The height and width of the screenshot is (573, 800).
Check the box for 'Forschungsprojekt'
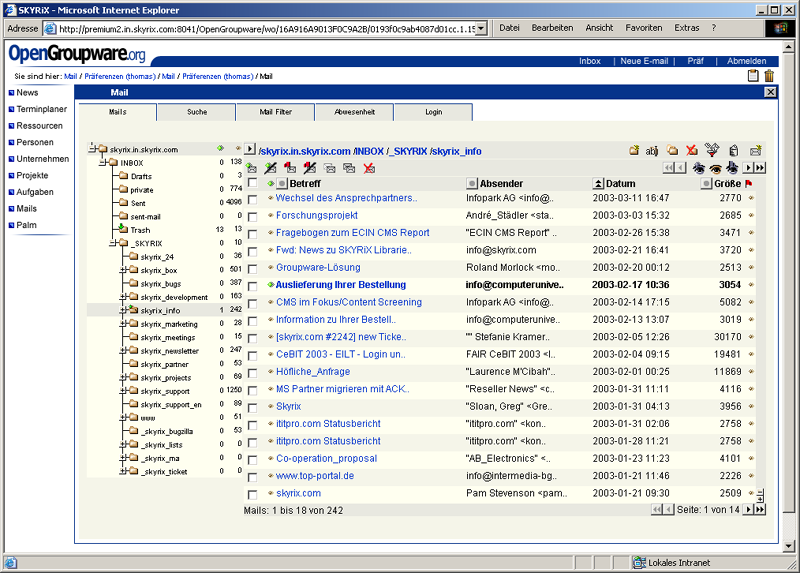253,217
